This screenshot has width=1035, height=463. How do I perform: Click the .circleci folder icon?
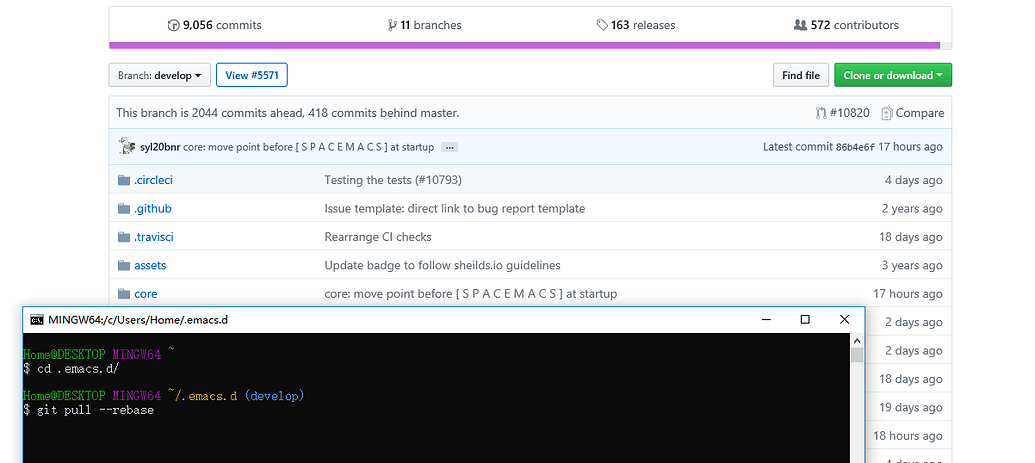pyautogui.click(x=124, y=181)
